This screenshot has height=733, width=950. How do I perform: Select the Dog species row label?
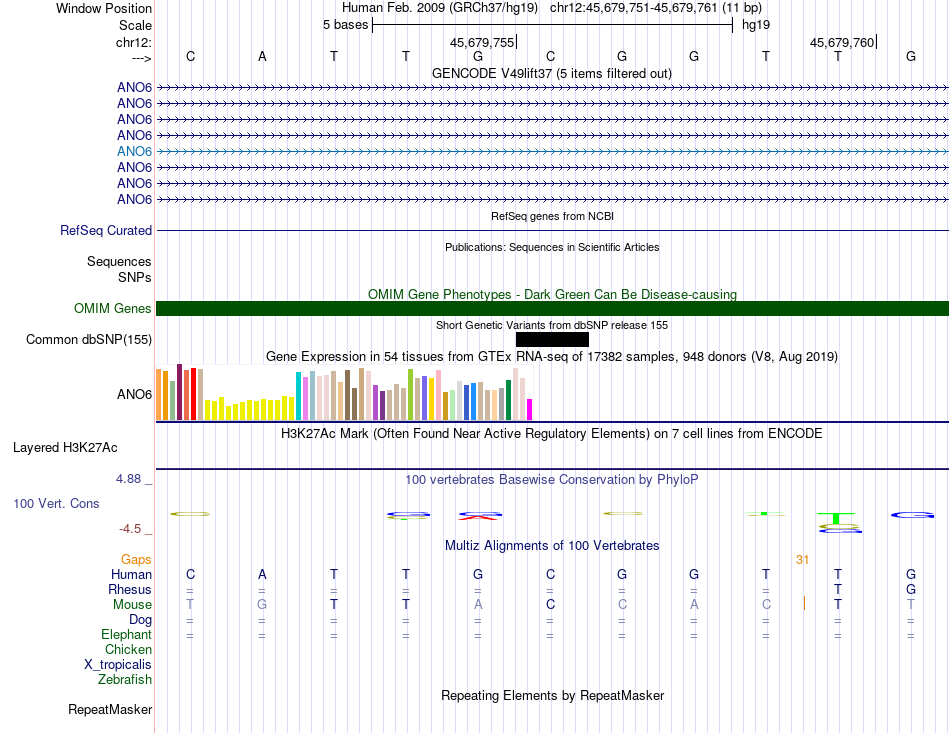140,620
